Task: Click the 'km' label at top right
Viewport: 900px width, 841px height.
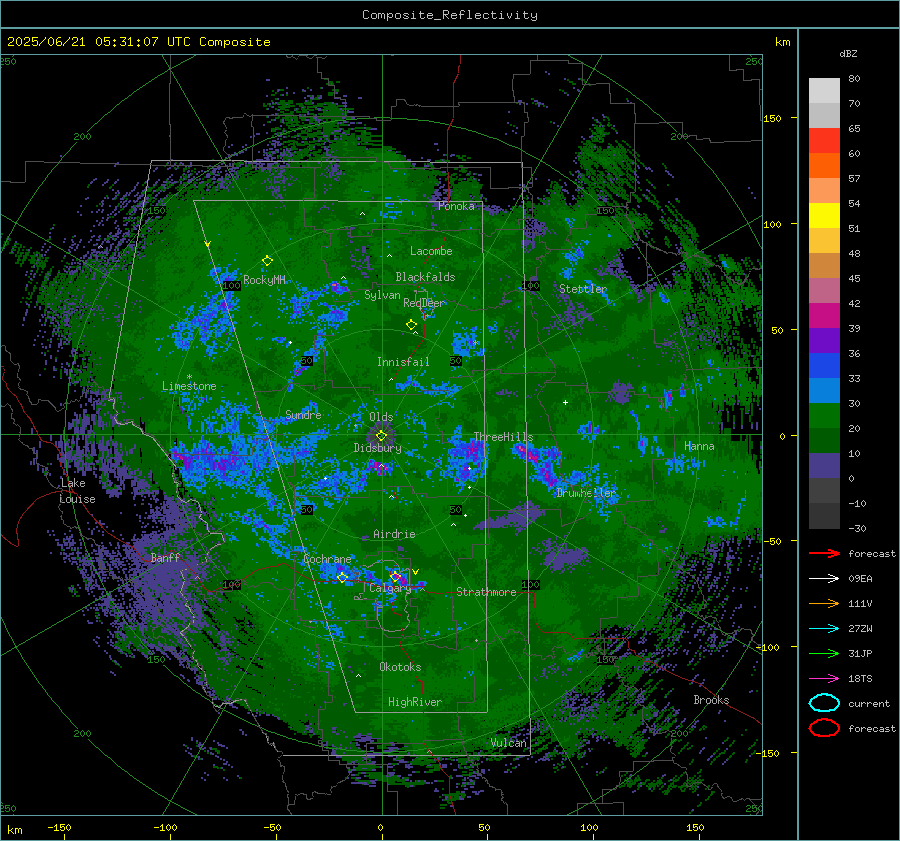Action: 782,42
